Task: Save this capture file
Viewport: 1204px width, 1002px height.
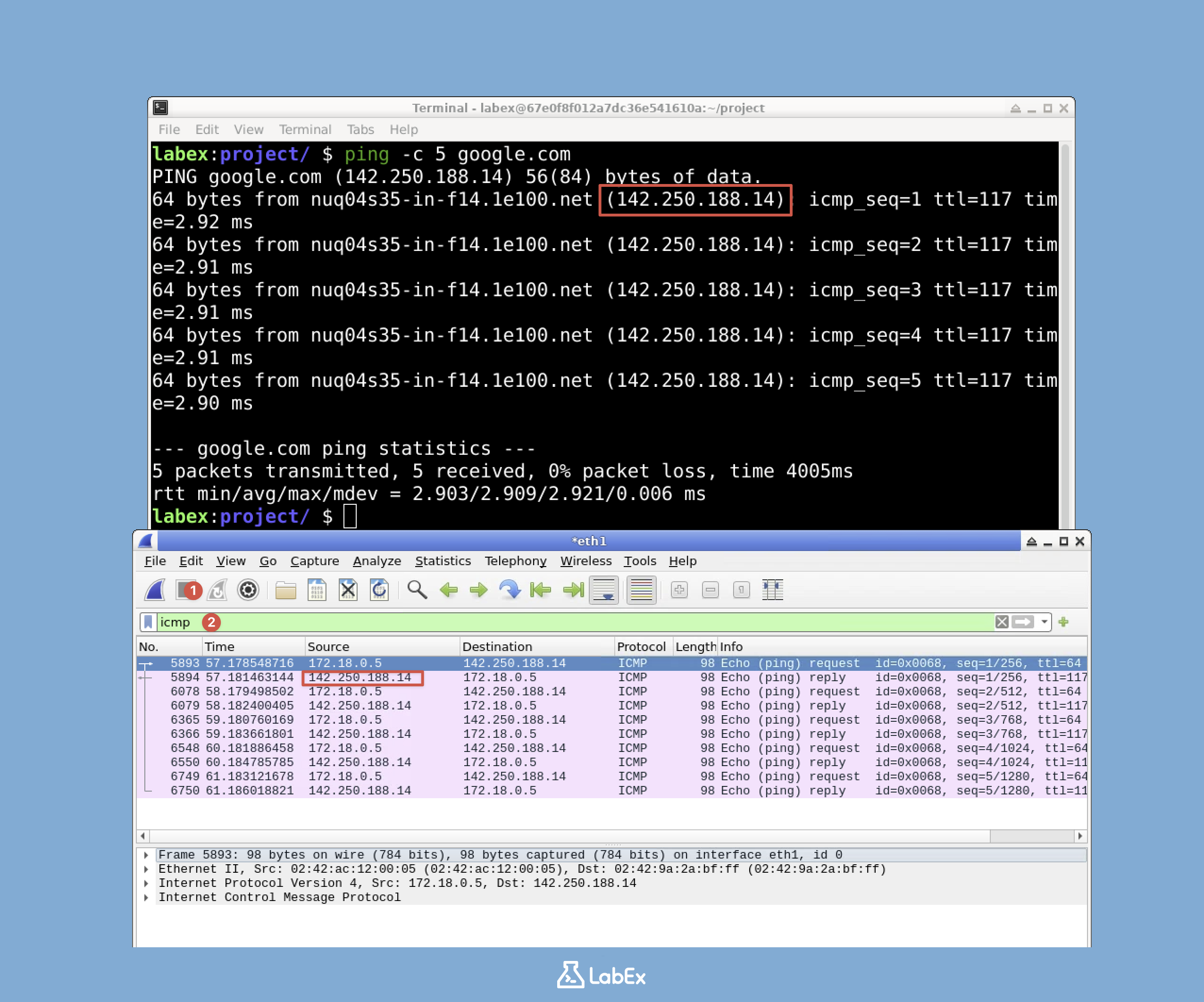Action: coord(317,590)
